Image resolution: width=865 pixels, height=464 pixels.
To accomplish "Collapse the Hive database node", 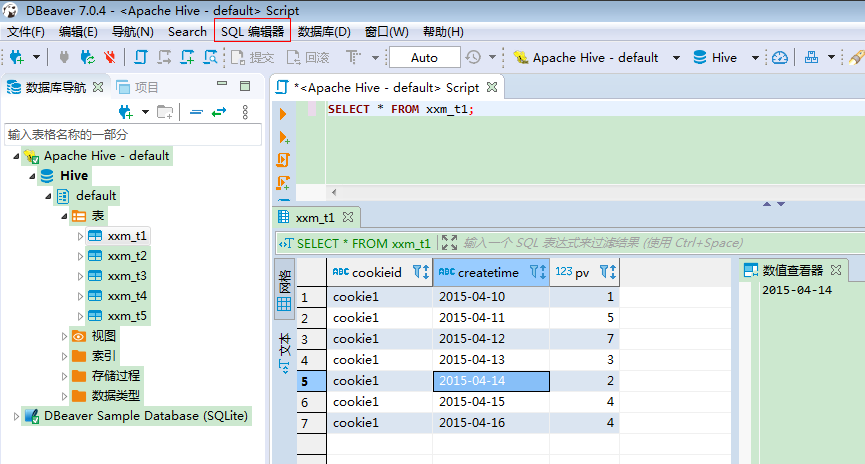I will click(x=32, y=176).
